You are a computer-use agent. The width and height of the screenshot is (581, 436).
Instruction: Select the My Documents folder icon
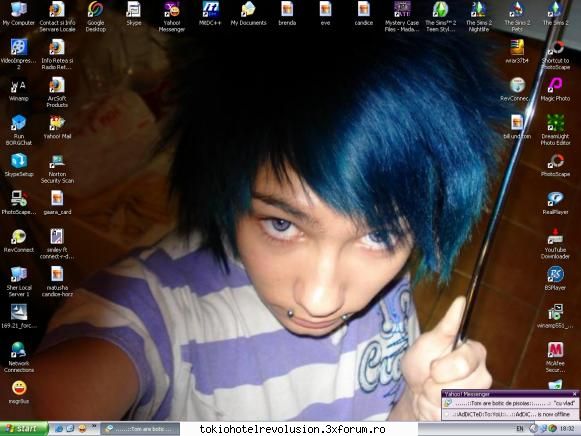[248, 14]
